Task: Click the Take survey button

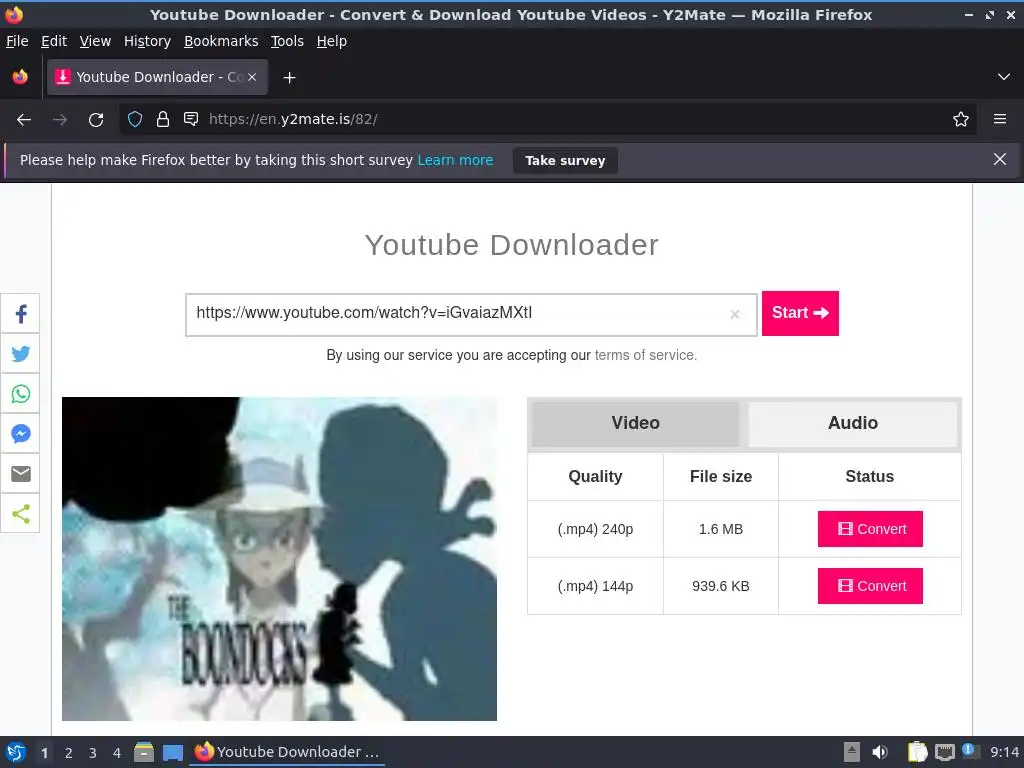Action: pyautogui.click(x=565, y=161)
